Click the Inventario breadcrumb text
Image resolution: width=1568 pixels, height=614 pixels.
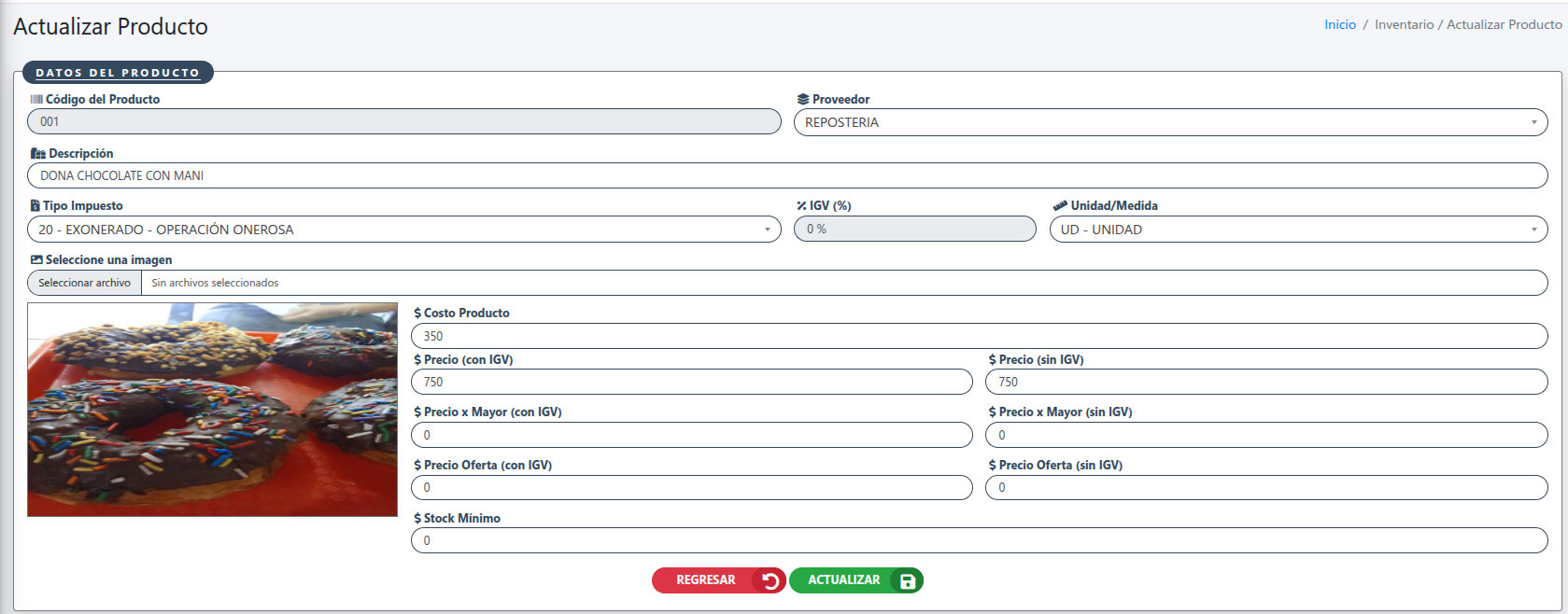[1404, 24]
